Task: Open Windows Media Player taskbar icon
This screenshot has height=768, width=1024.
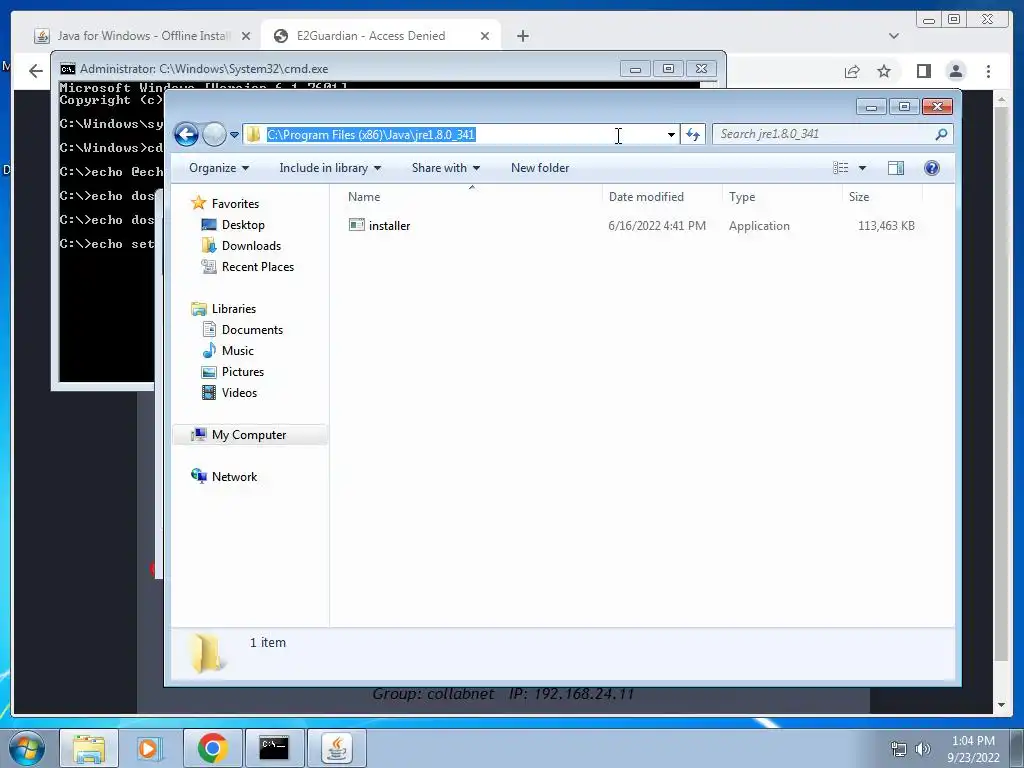Action: (149, 748)
